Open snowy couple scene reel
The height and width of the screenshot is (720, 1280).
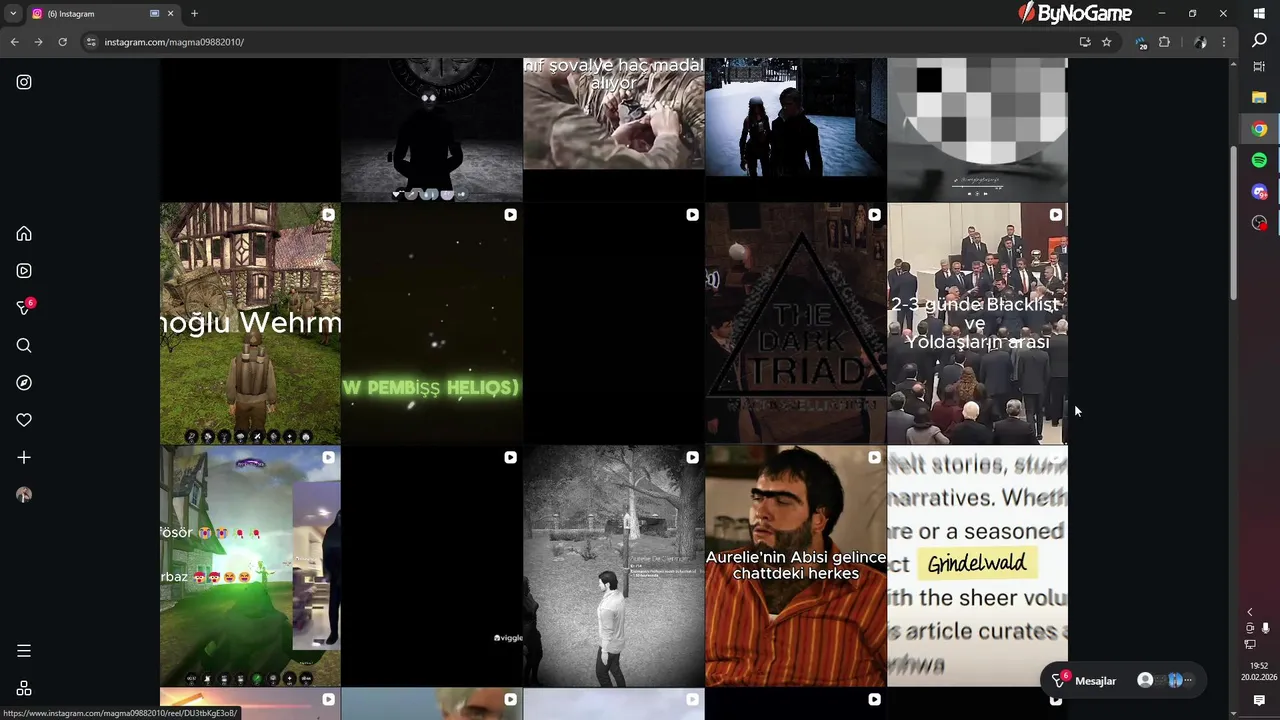795,129
